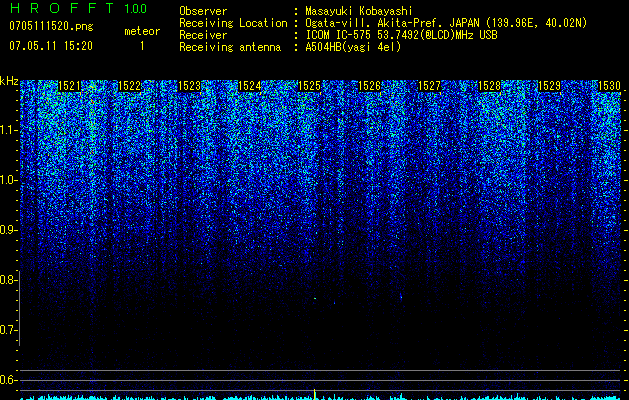Select the 0.8 frequency axis label
This screenshot has width=629, height=400.
[8, 280]
